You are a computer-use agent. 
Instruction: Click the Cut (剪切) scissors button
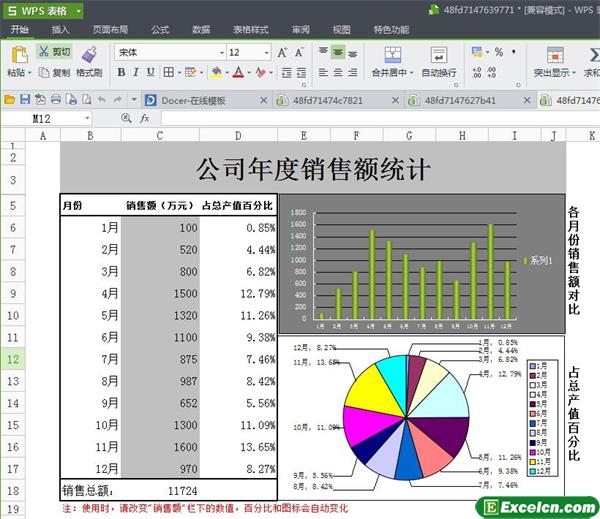point(54,51)
